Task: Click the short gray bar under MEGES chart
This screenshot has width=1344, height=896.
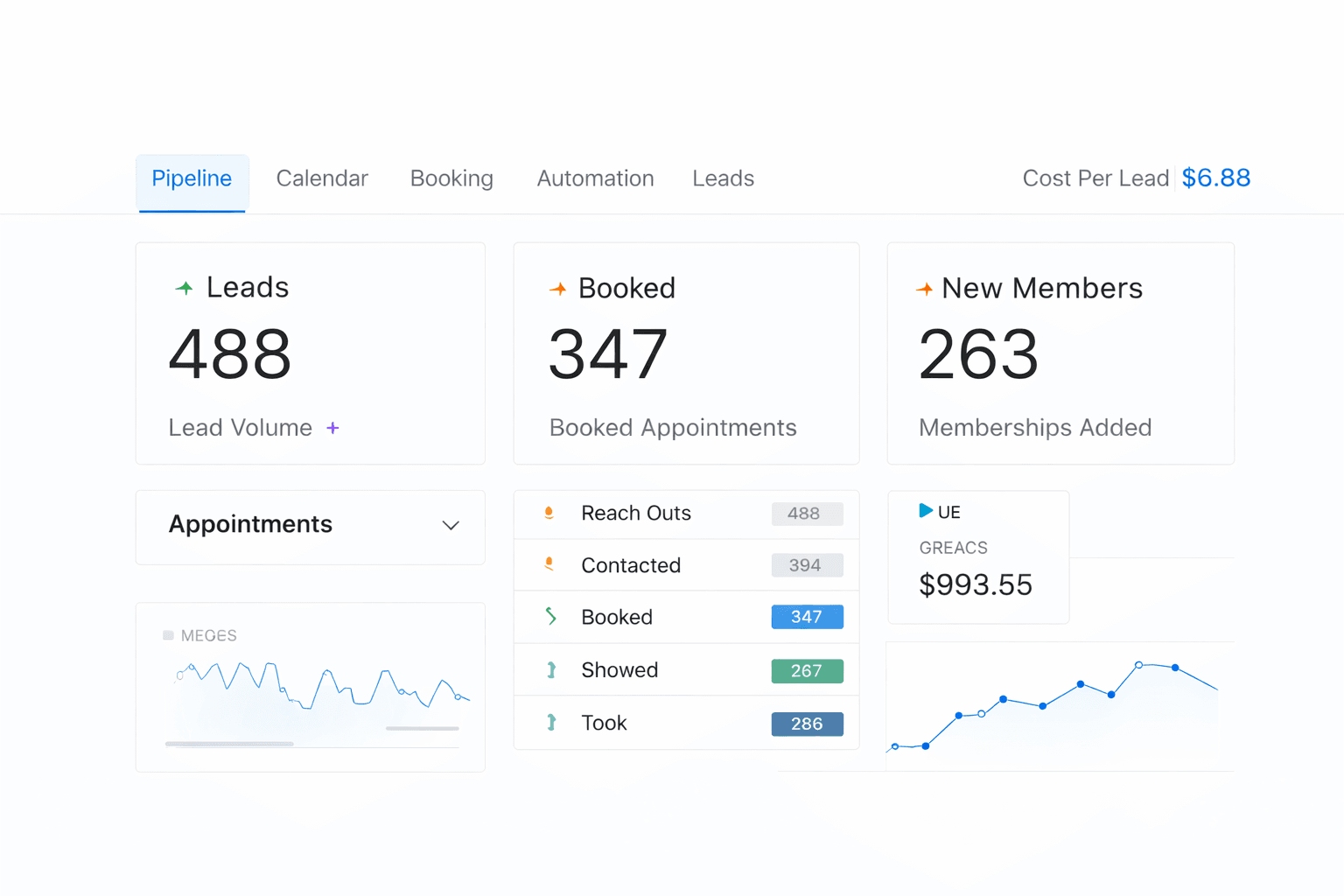Action: [x=423, y=728]
